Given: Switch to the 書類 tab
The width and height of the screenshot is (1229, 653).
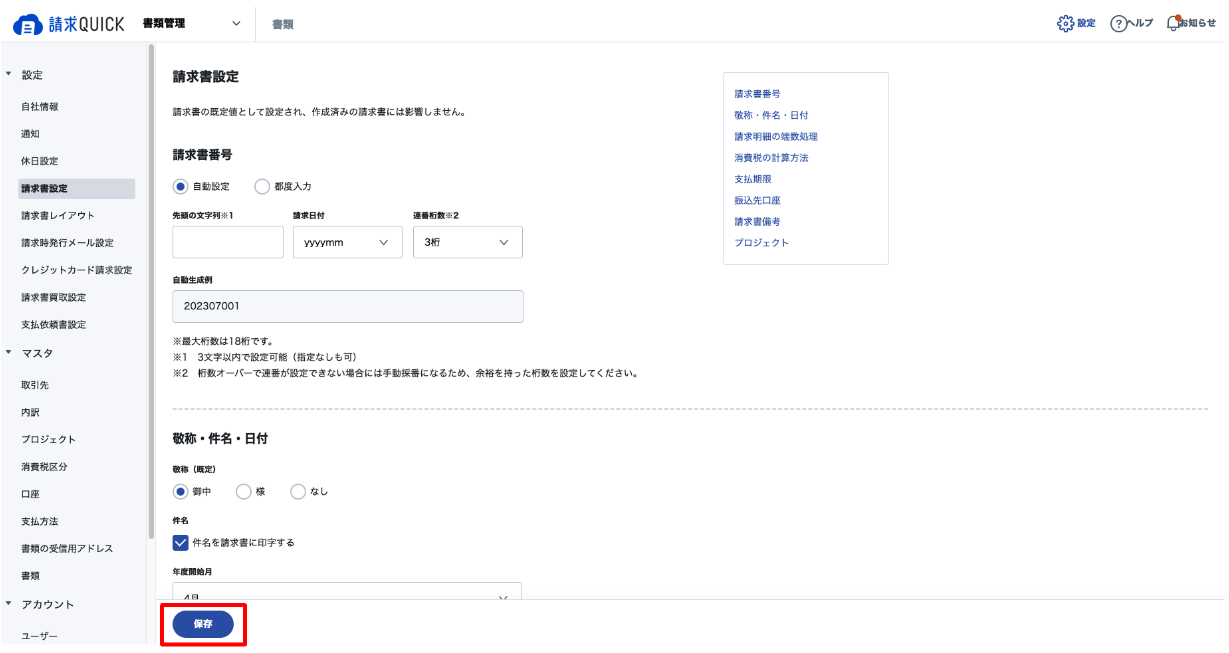Looking at the screenshot, I should click(x=283, y=24).
